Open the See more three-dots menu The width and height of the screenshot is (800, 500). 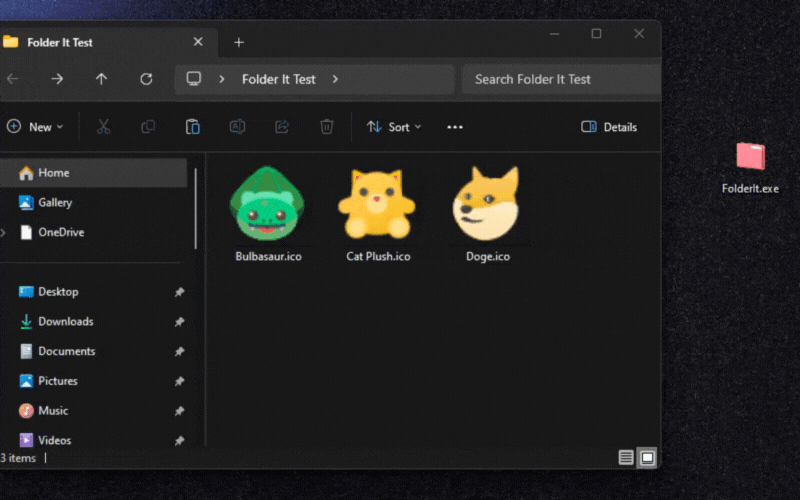455,127
